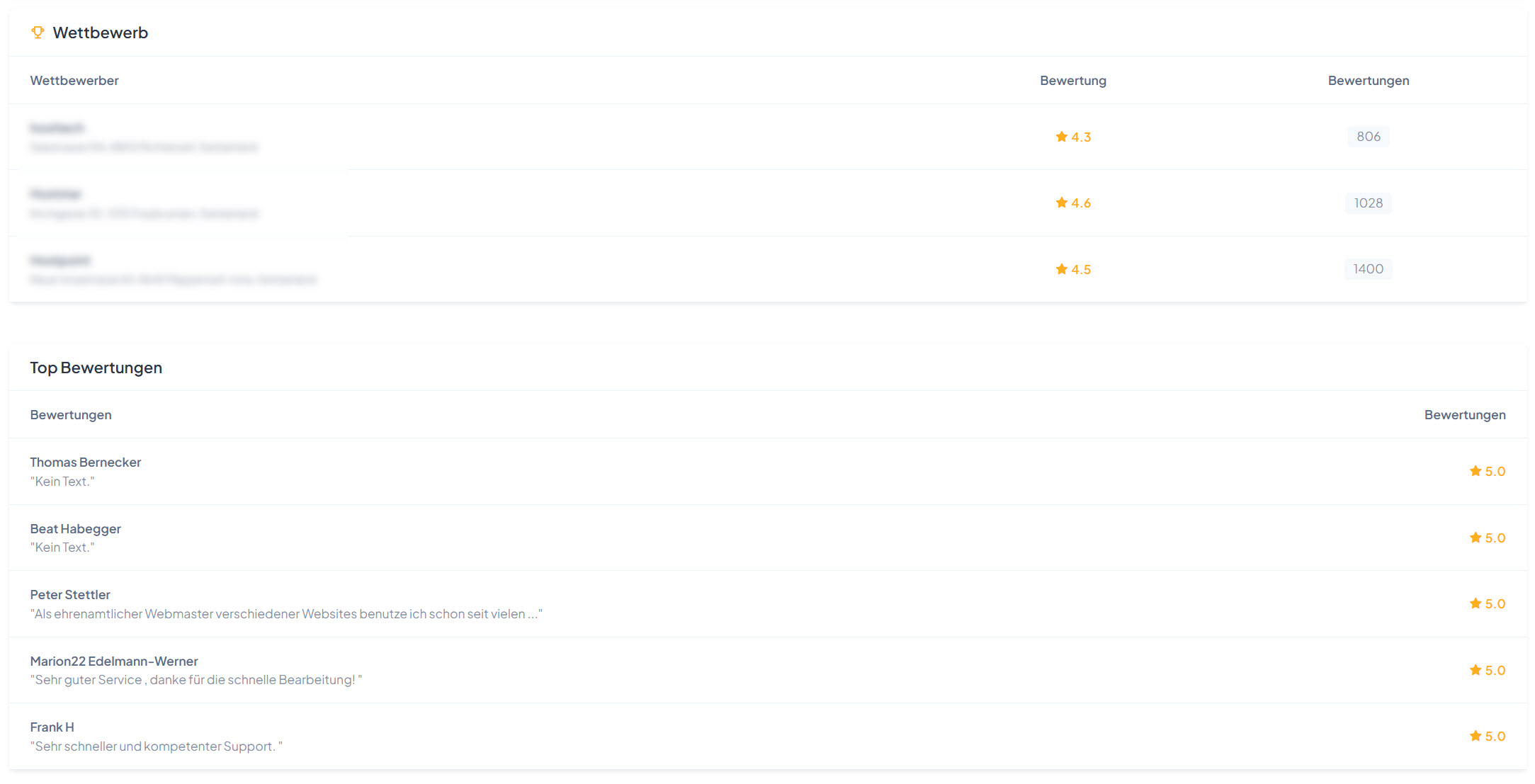The height and width of the screenshot is (784, 1535).
Task: Select the first blurred competitor row
Action: [x=144, y=137]
